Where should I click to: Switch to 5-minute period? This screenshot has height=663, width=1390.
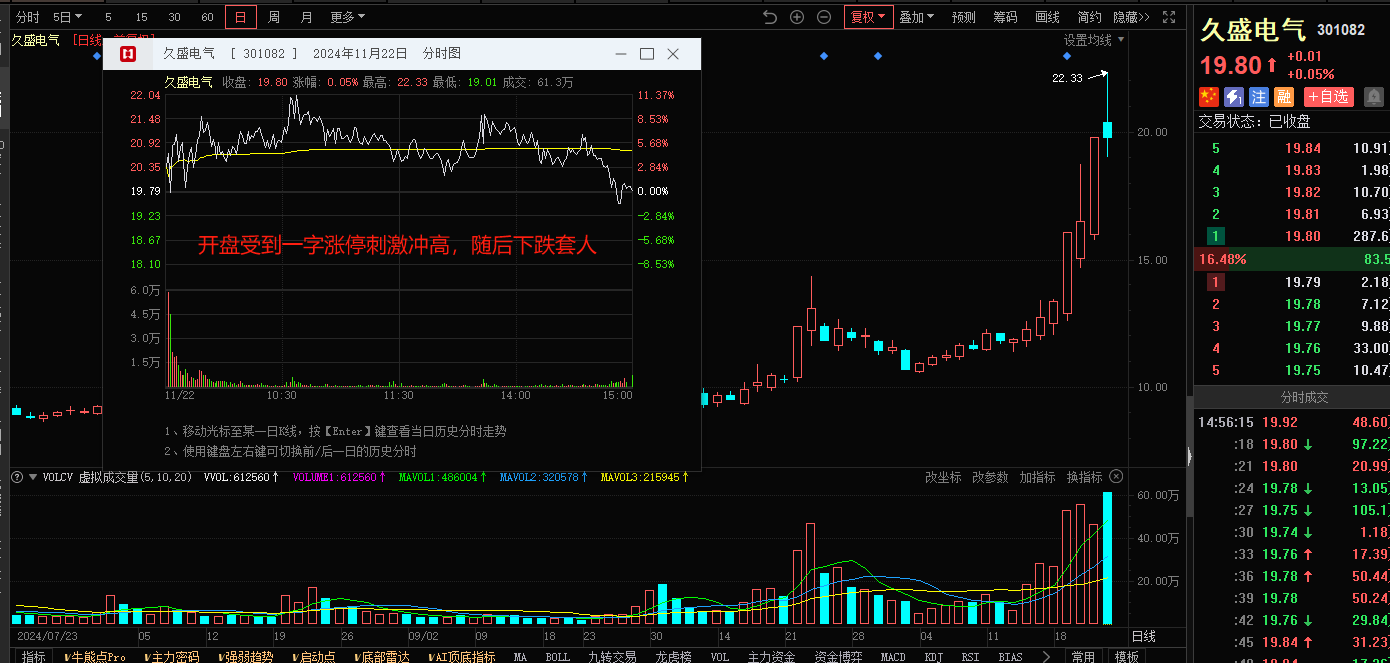108,17
